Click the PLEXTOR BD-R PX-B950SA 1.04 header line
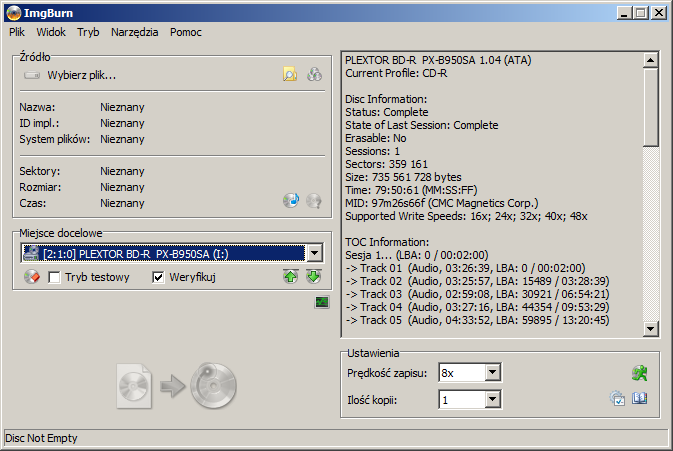The width and height of the screenshot is (673, 451). [x=438, y=60]
